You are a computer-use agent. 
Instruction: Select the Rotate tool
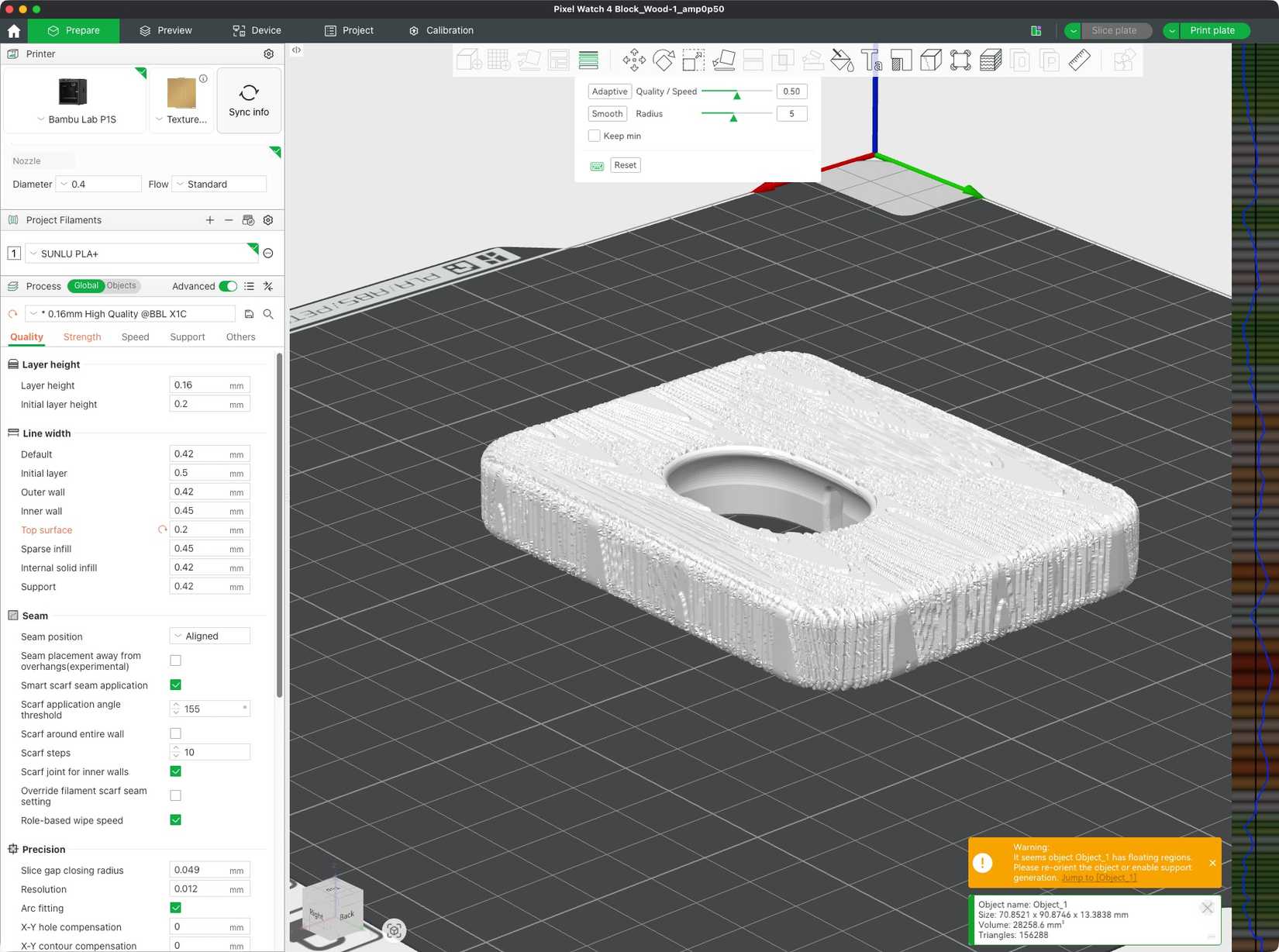(664, 60)
